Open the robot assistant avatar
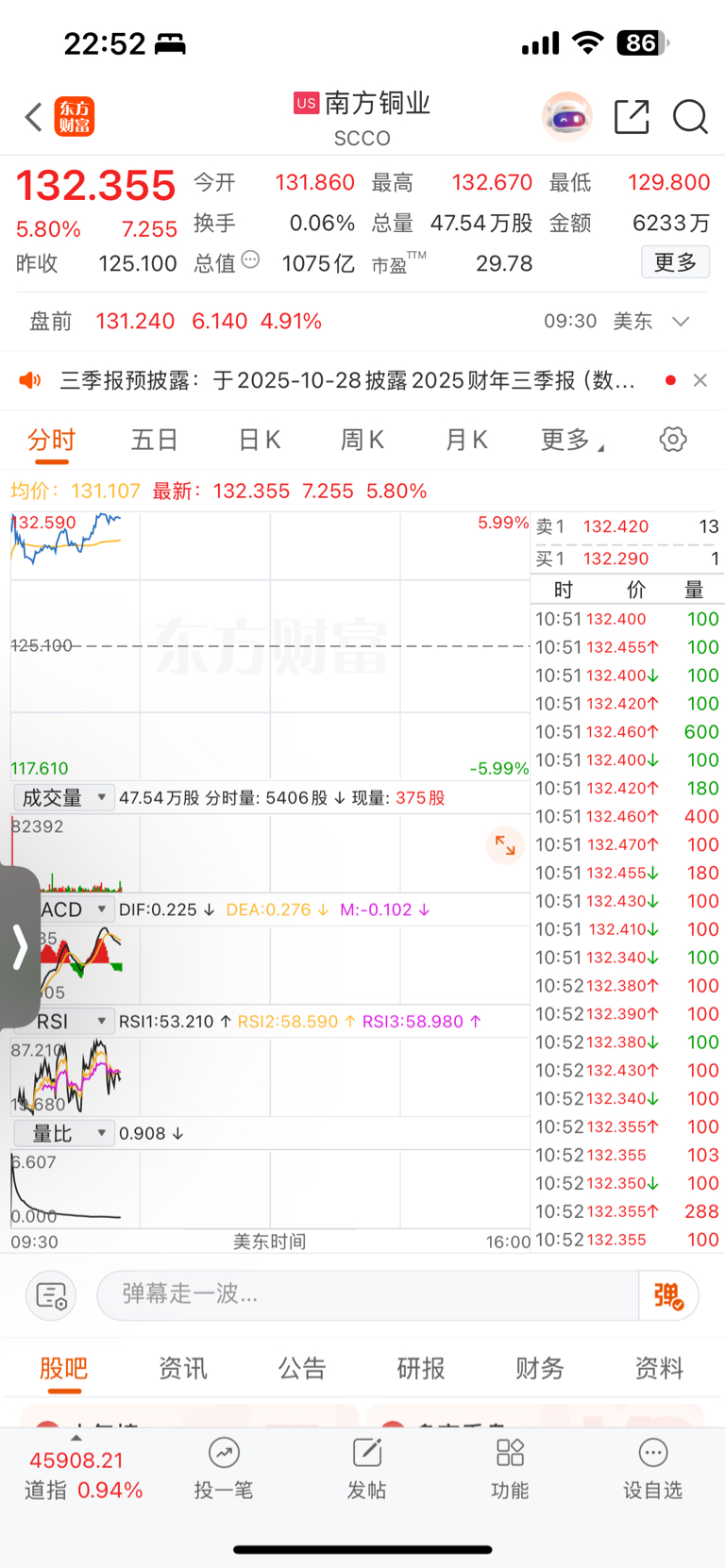 point(567,117)
